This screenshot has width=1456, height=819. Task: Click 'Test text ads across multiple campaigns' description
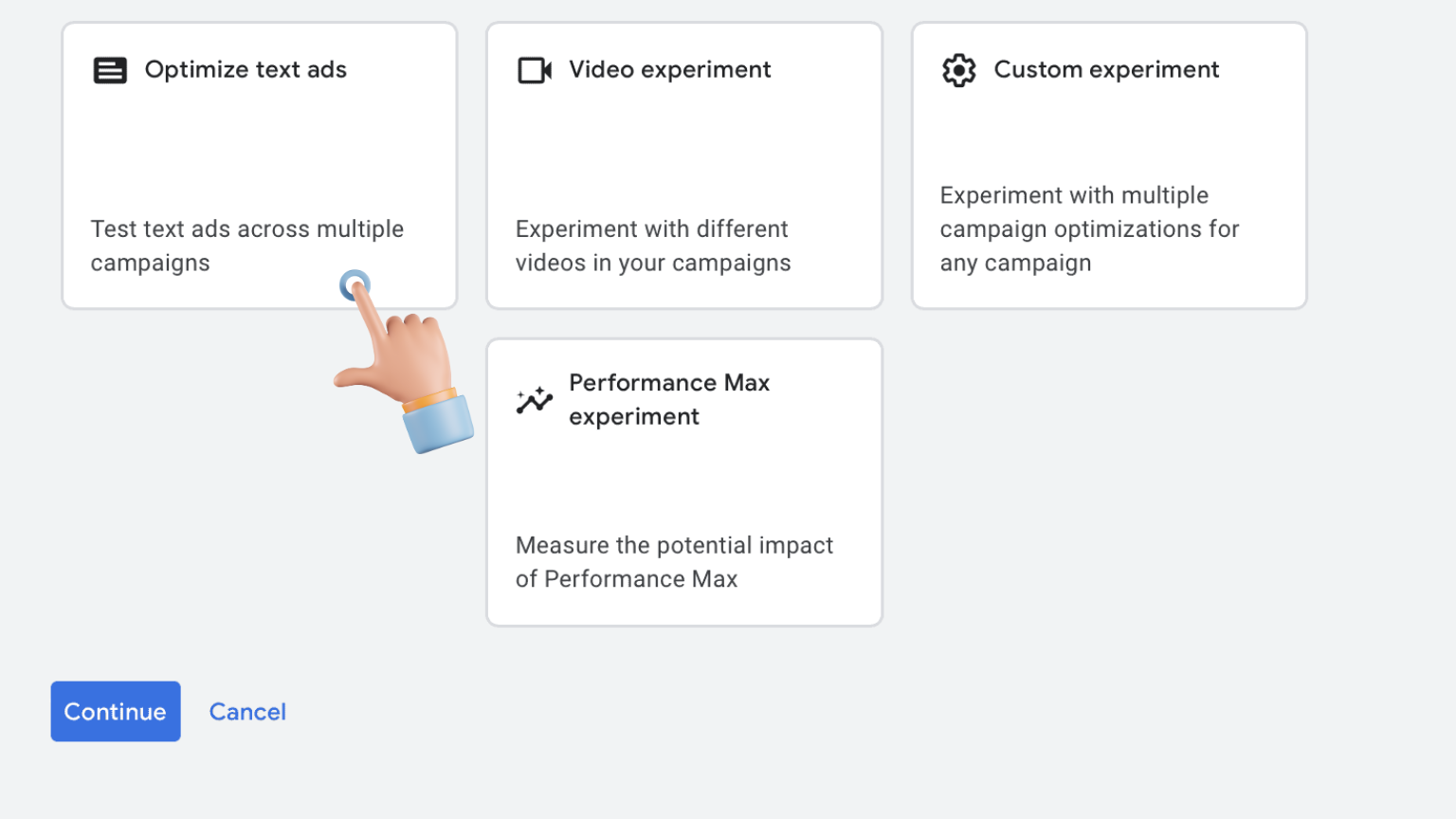coord(247,246)
